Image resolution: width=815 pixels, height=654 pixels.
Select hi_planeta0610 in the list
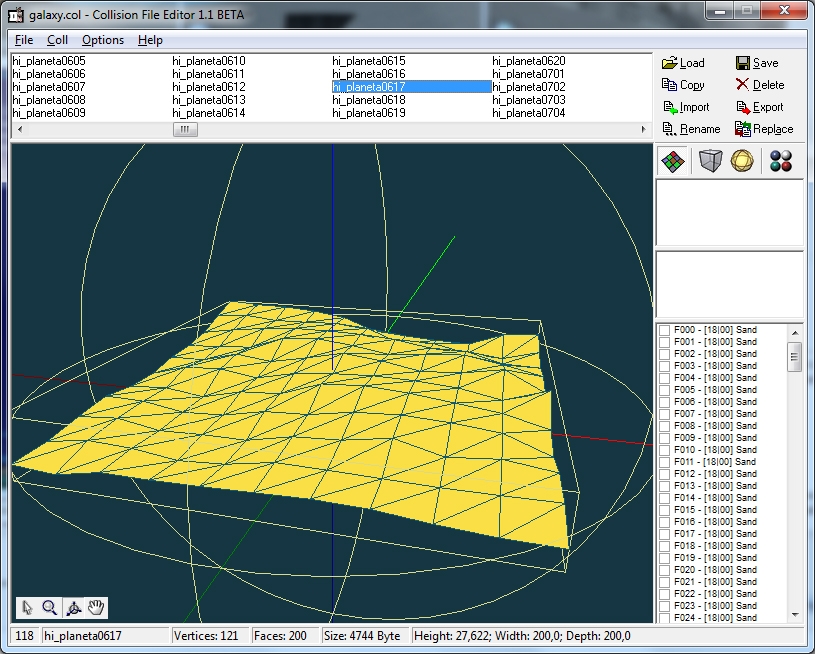pyautogui.click(x=209, y=61)
